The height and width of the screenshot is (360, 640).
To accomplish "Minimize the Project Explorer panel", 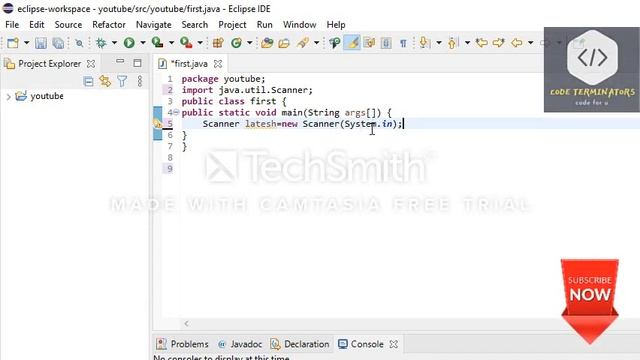I will pyautogui.click(x=120, y=61).
